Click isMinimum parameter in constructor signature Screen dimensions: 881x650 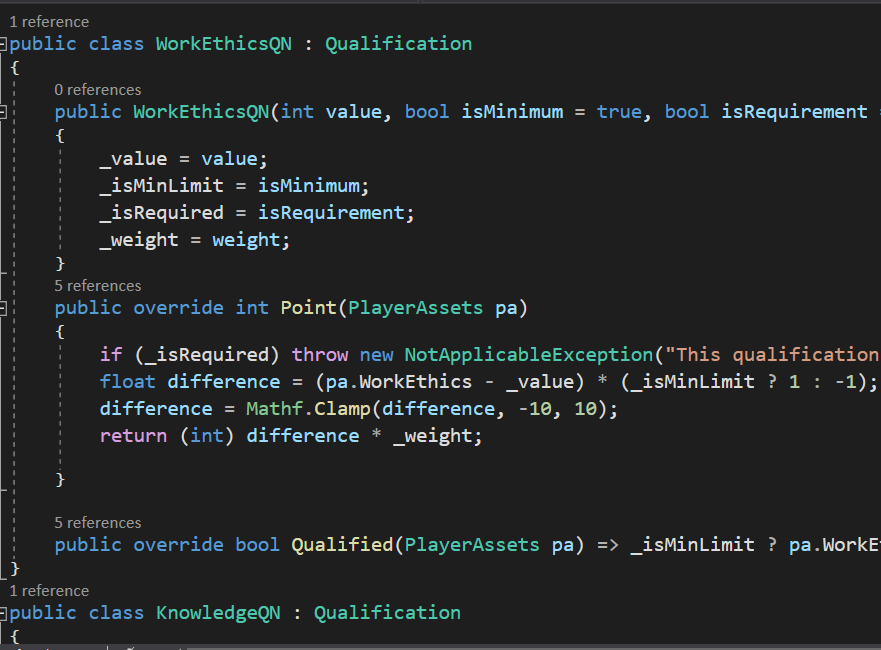click(x=512, y=112)
